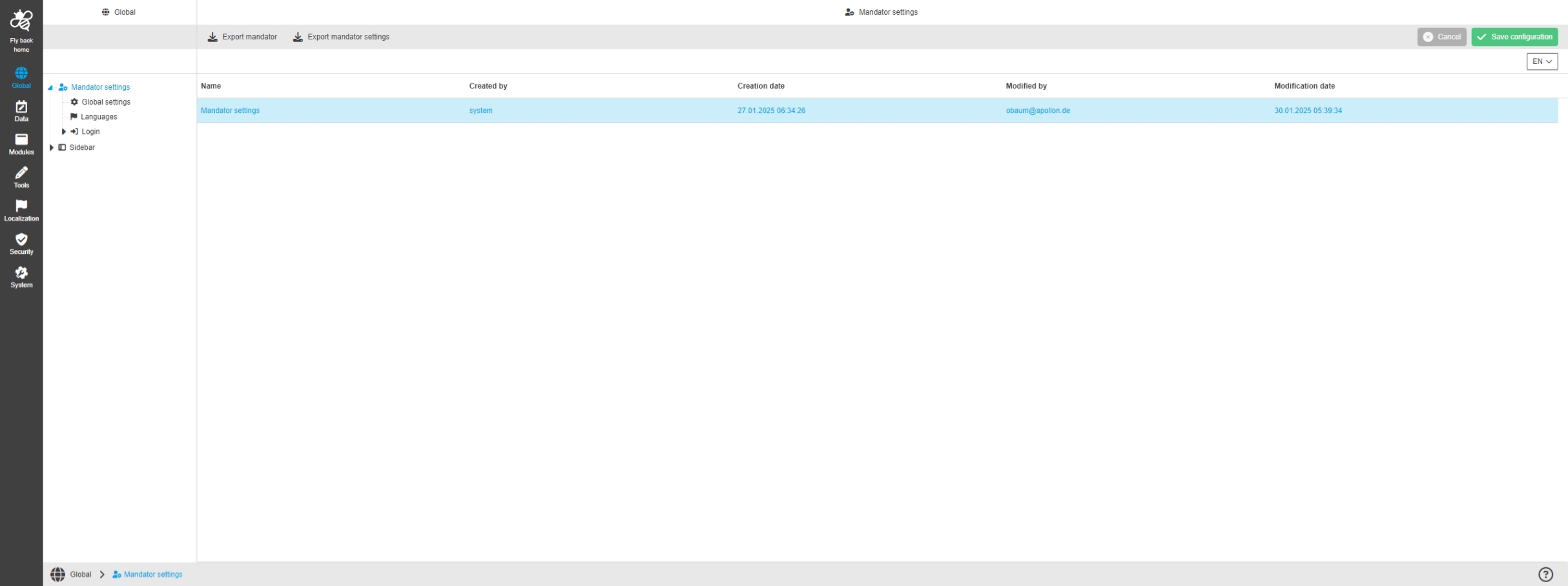1568x586 pixels.
Task: Click the Login arrow icon in tree
Action: click(74, 132)
